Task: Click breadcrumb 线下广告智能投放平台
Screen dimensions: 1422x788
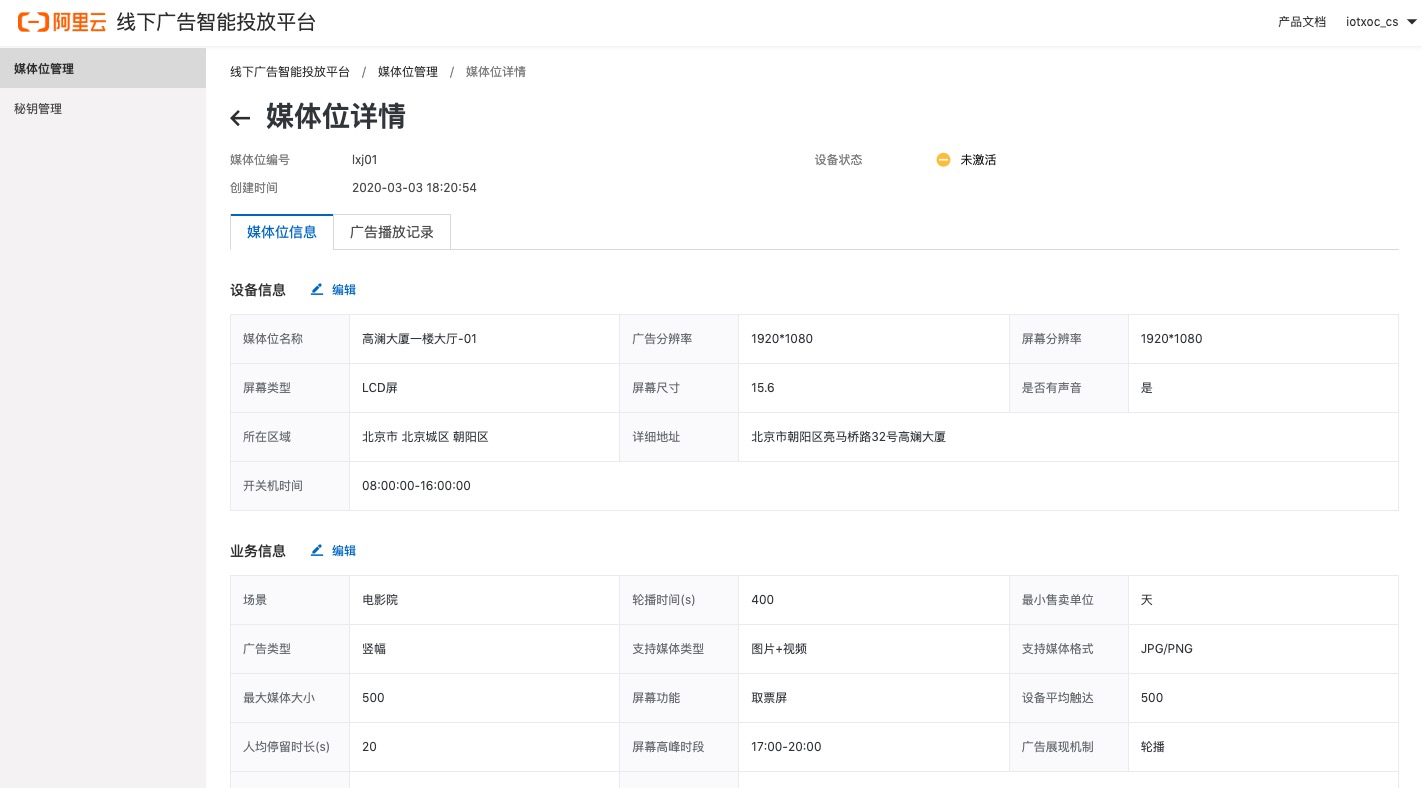Action: pos(290,72)
